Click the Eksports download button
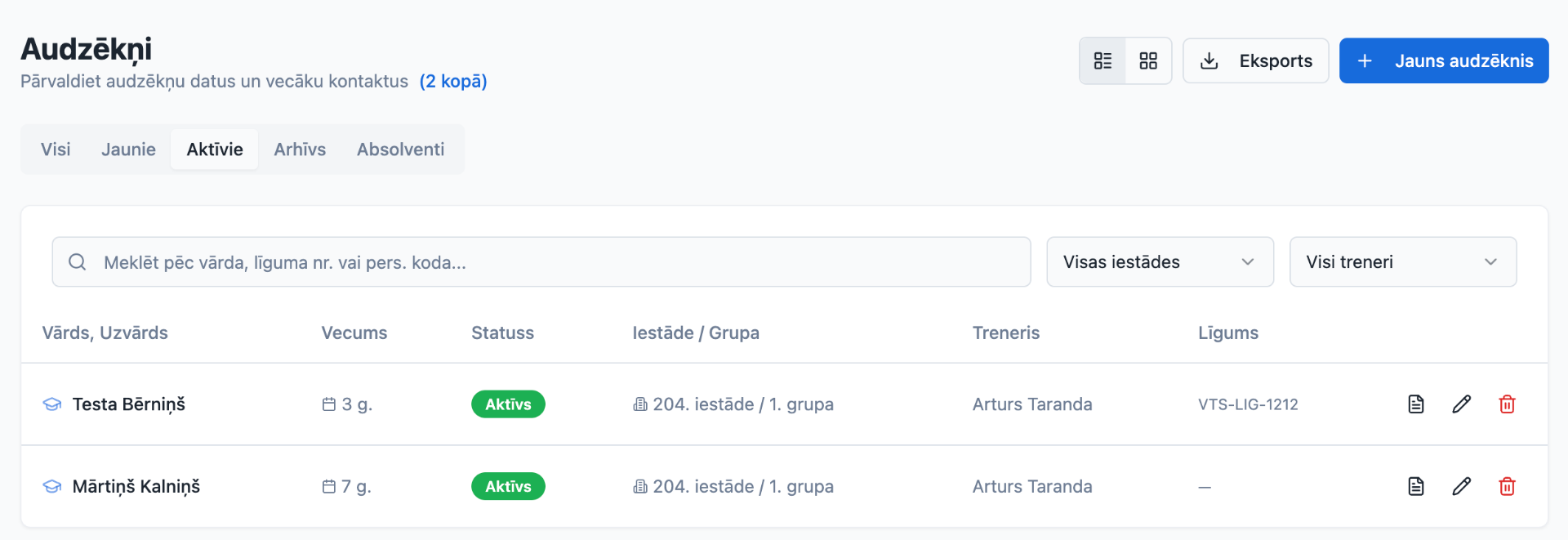The image size is (1568, 540). point(1255,60)
